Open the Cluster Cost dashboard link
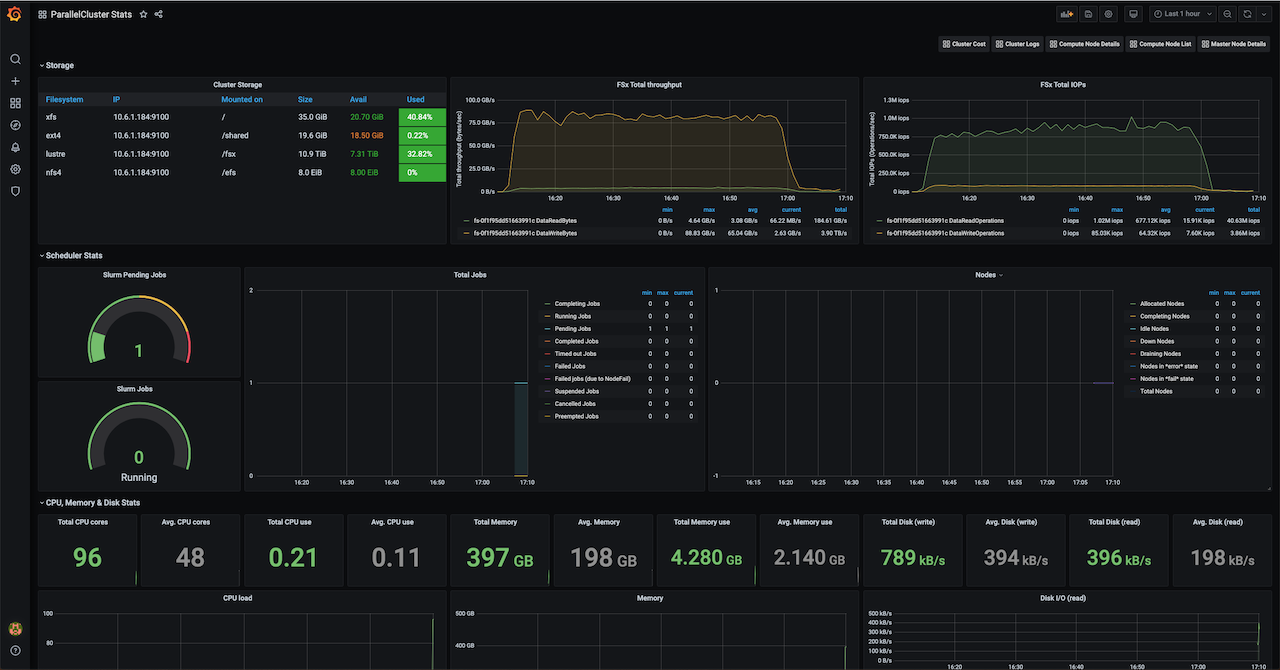The image size is (1280, 670). [964, 44]
